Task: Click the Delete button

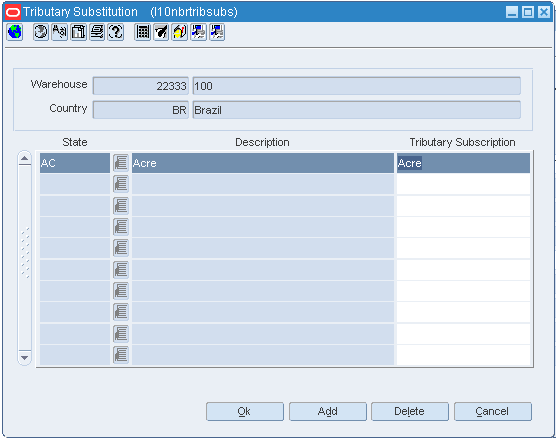Action: (x=410, y=411)
